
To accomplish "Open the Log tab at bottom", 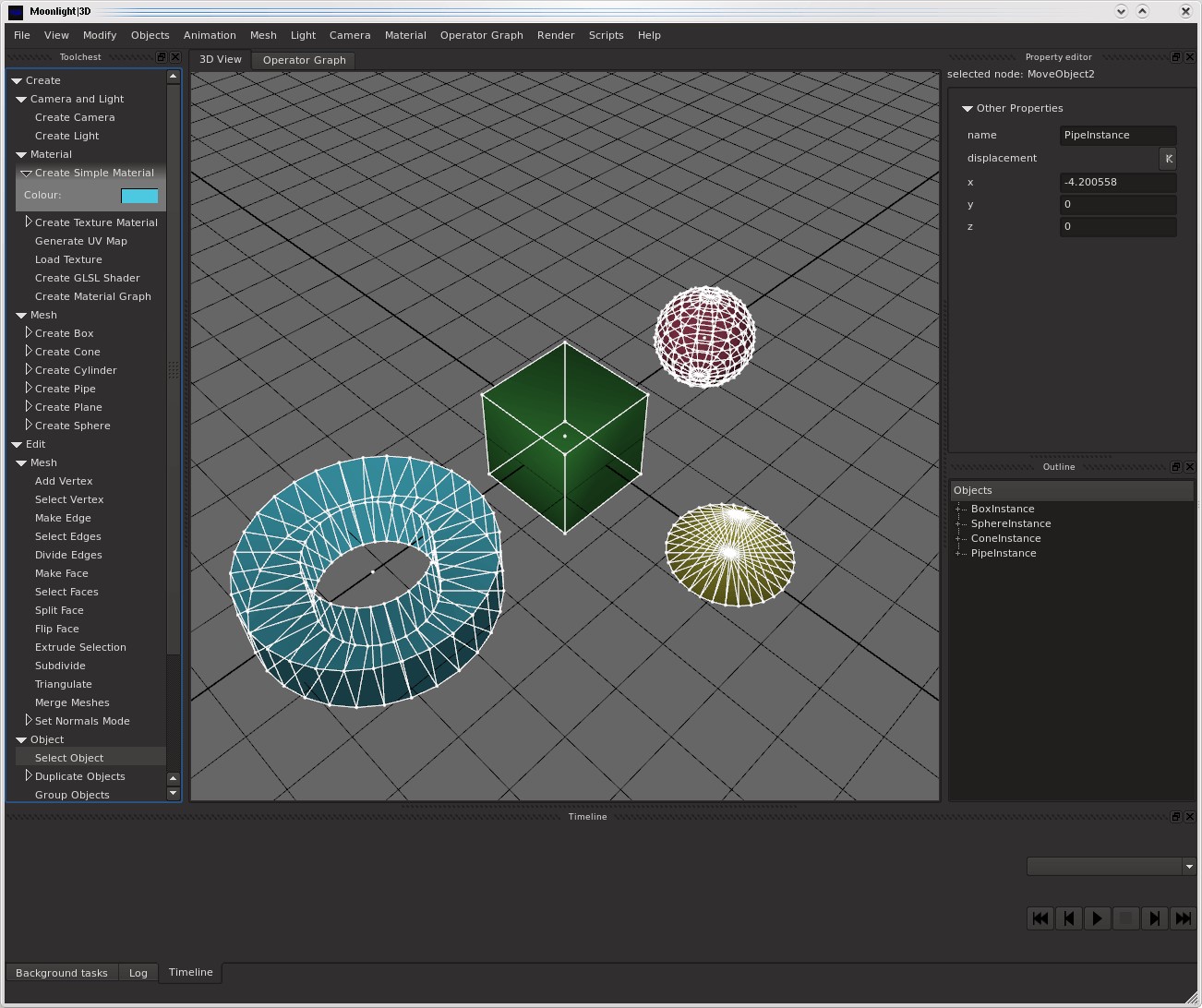I will click(138, 973).
